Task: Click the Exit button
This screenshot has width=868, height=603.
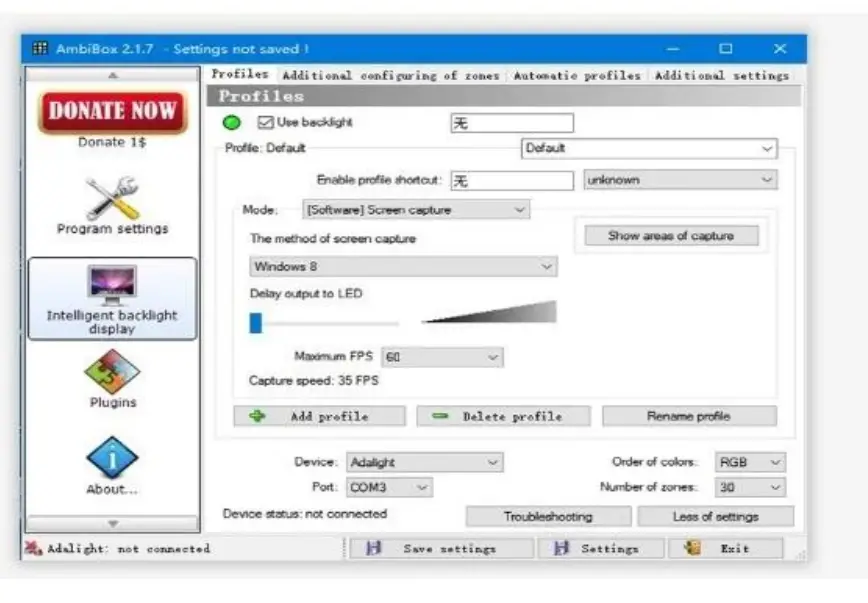Action: pyautogui.click(x=726, y=549)
